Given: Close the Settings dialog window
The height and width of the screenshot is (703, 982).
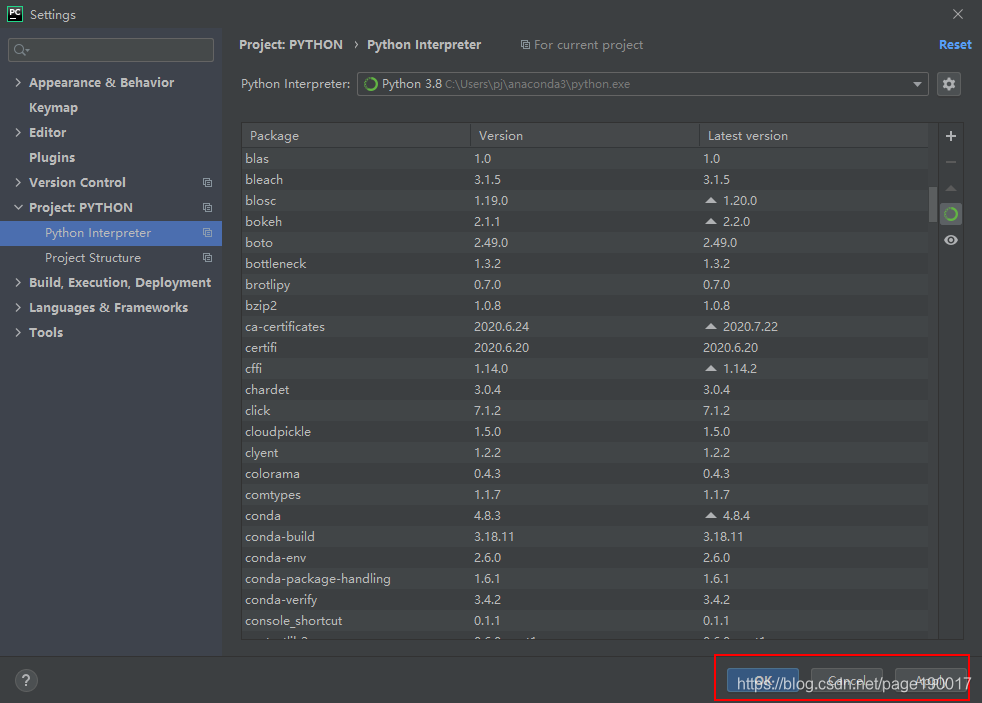Looking at the screenshot, I should 958,14.
